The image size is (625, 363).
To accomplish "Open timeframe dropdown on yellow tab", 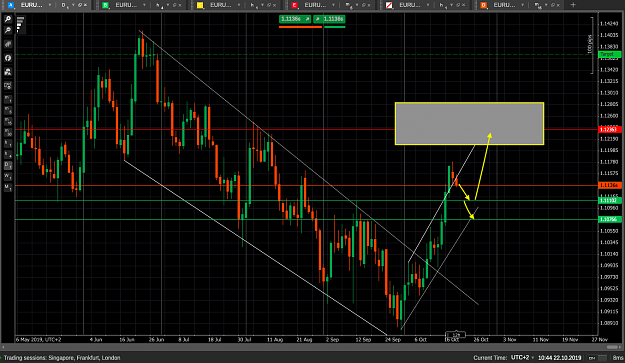I will (x=262, y=5).
